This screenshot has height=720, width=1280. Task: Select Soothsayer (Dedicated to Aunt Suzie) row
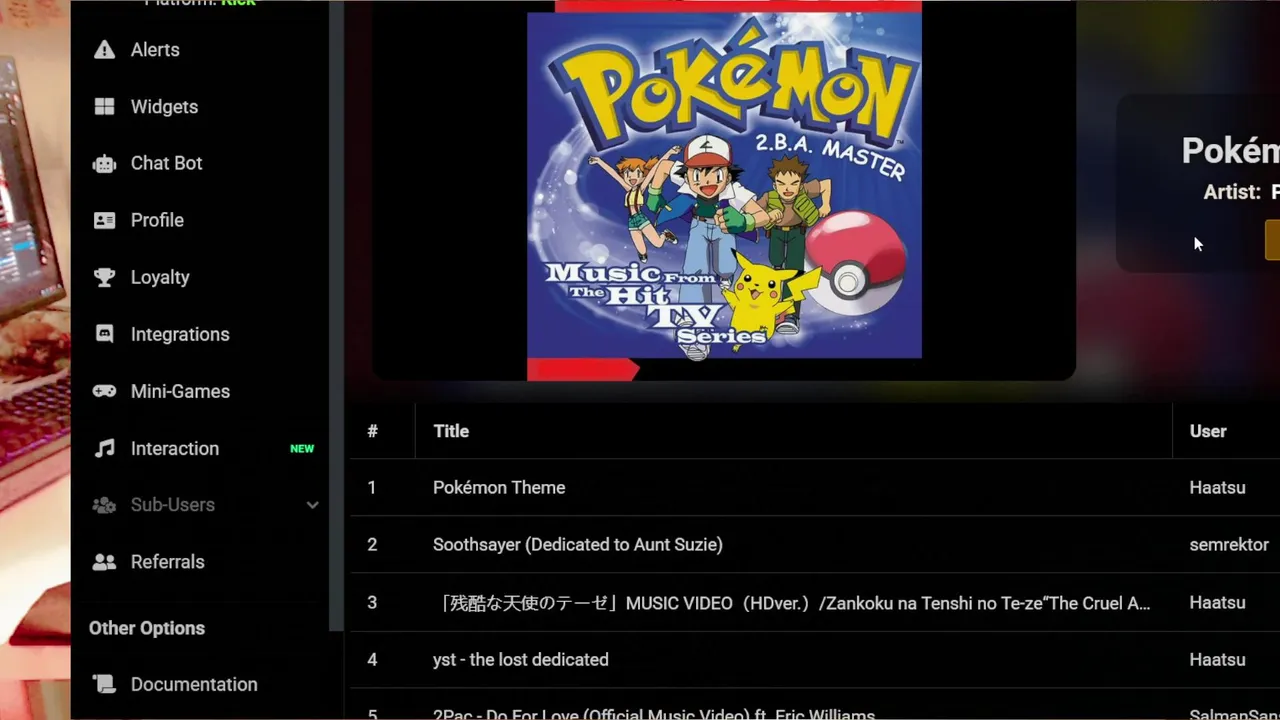pos(815,545)
